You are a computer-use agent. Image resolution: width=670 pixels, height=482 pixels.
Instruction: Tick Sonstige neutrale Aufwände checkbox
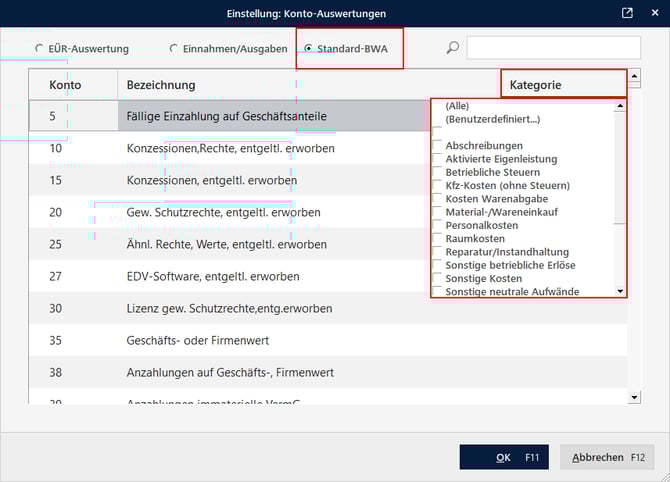coord(437,291)
